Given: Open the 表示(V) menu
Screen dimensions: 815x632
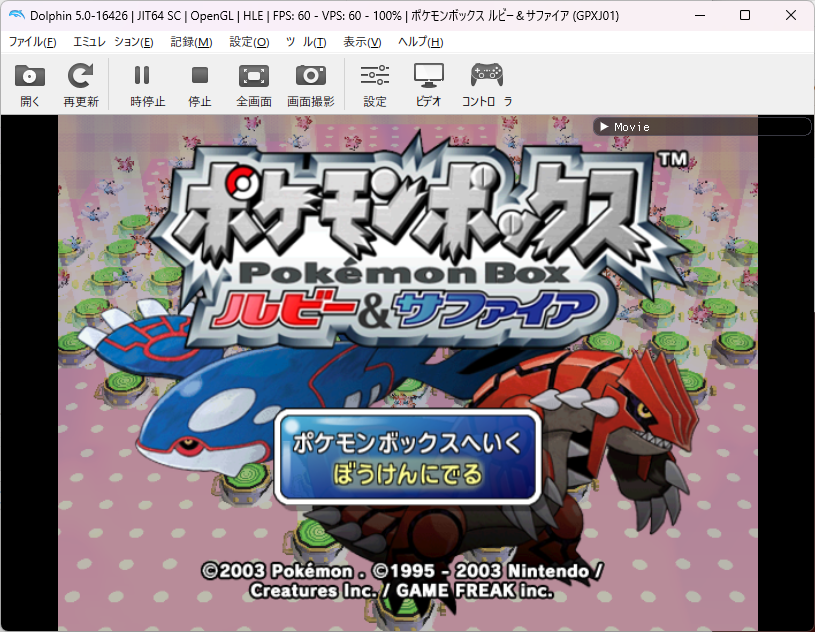Looking at the screenshot, I should coord(362,42).
